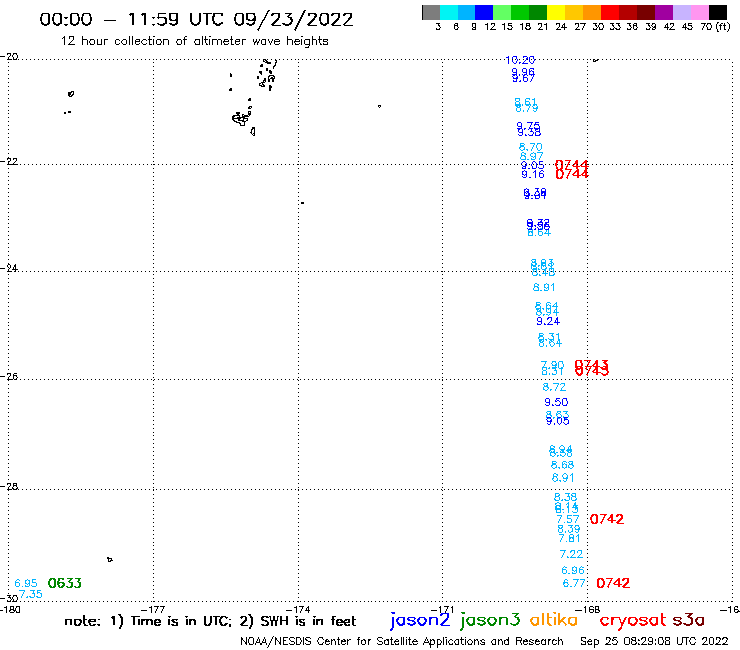Click the jason2 satellite legend label
This screenshot has width=740, height=650.
420,620
